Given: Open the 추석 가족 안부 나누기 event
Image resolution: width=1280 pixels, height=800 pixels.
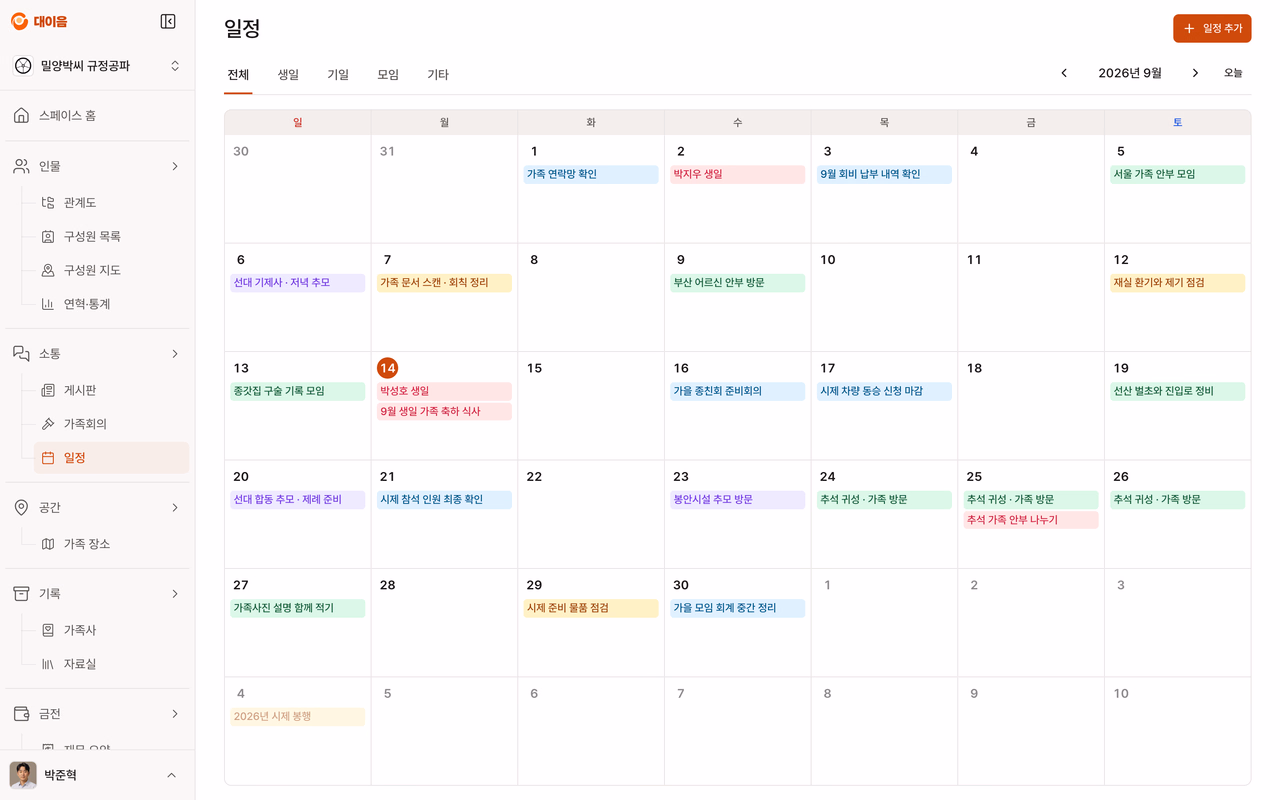Looking at the screenshot, I should [x=1031, y=520].
